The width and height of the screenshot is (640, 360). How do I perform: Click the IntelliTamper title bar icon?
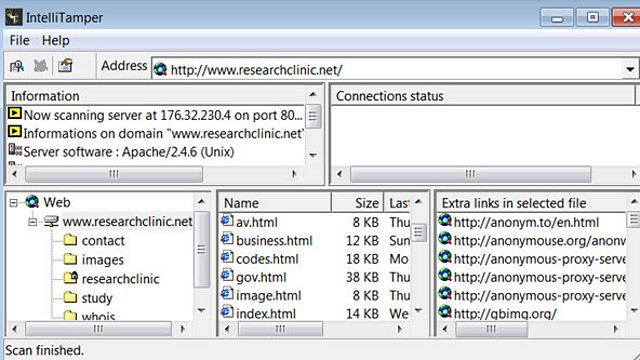pos(14,17)
